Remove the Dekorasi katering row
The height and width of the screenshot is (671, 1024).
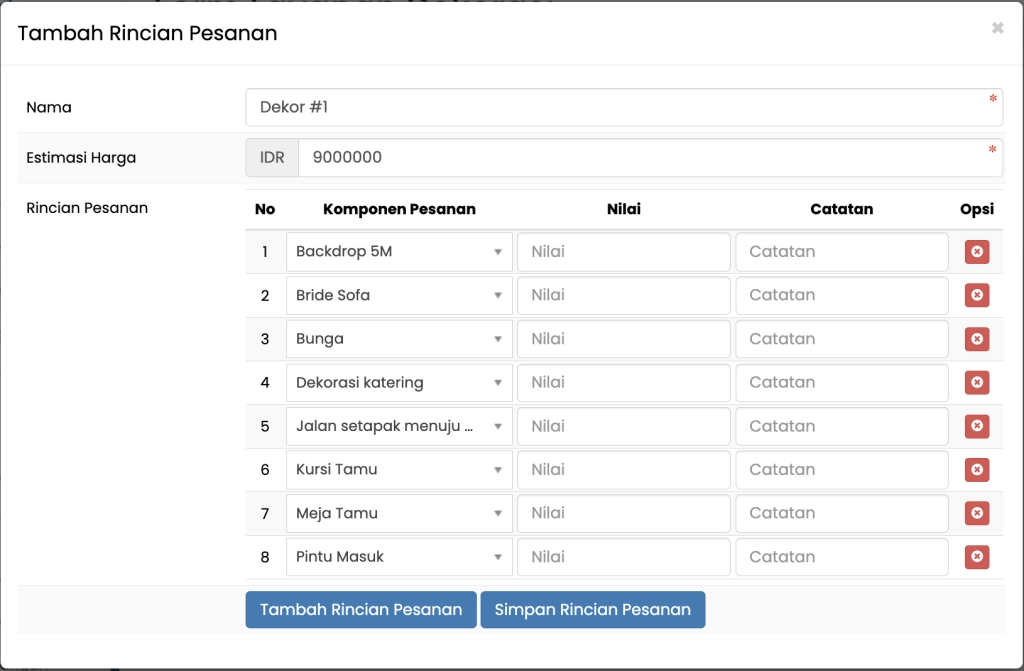pyautogui.click(x=976, y=383)
